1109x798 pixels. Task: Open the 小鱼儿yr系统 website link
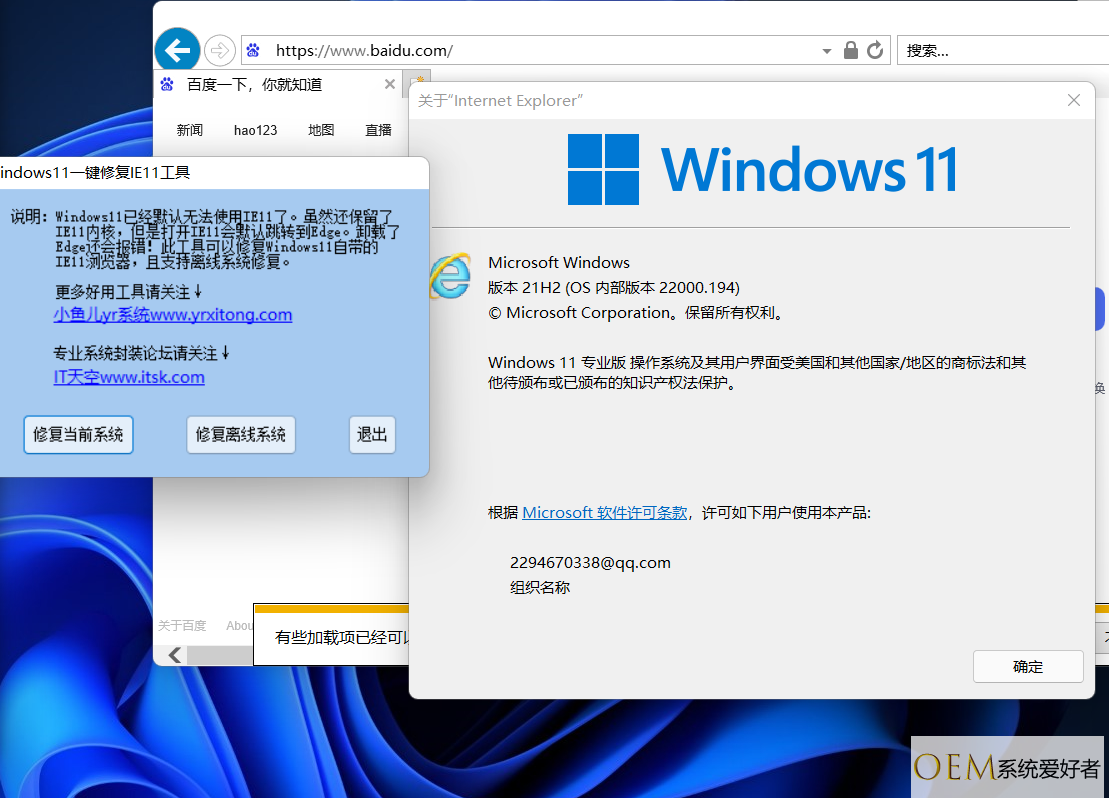pos(173,315)
